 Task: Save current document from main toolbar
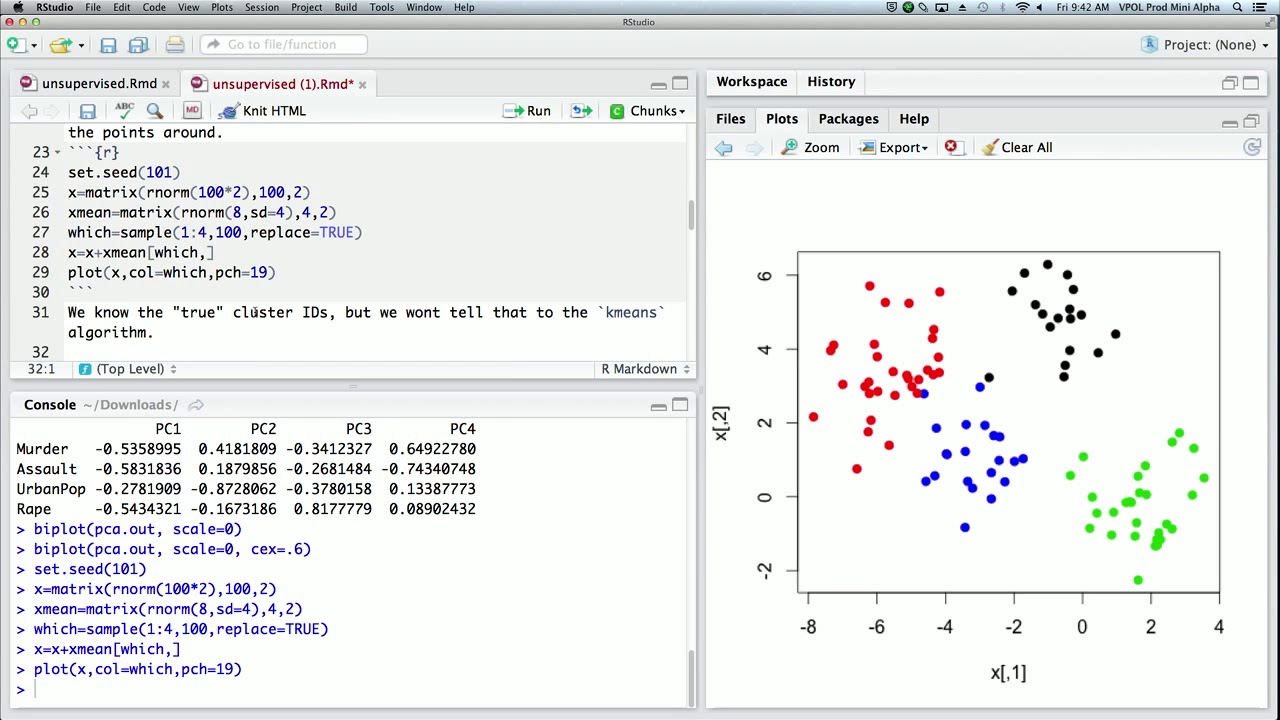pyautogui.click(x=108, y=45)
